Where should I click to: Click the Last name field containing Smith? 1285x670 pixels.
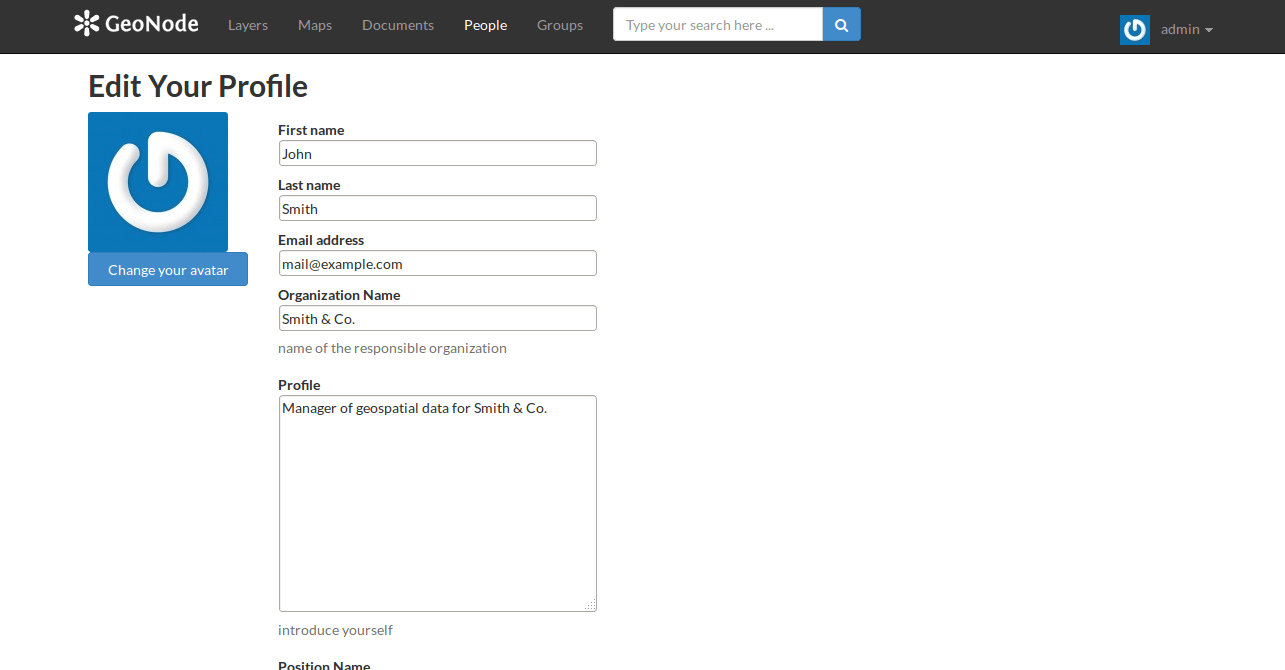438,208
